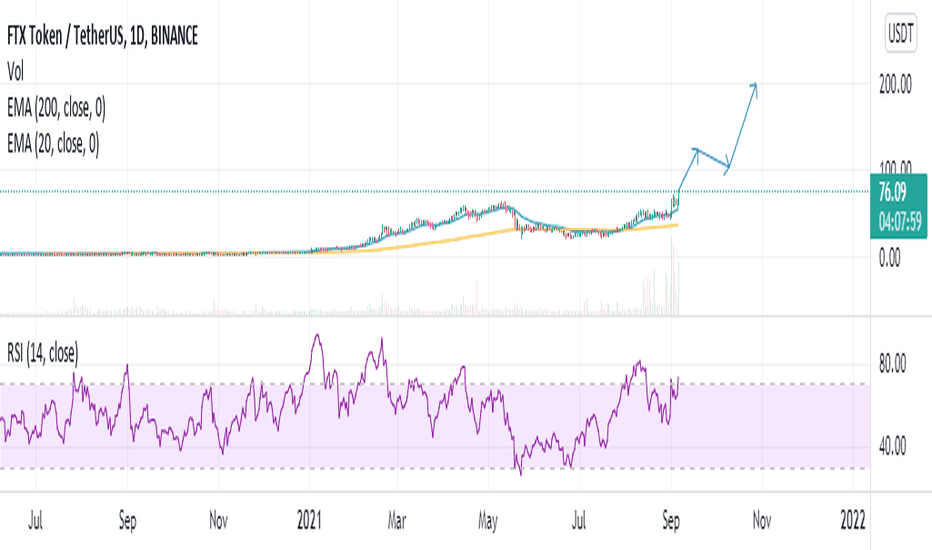Click the 0.00 price axis label

pos(889,257)
